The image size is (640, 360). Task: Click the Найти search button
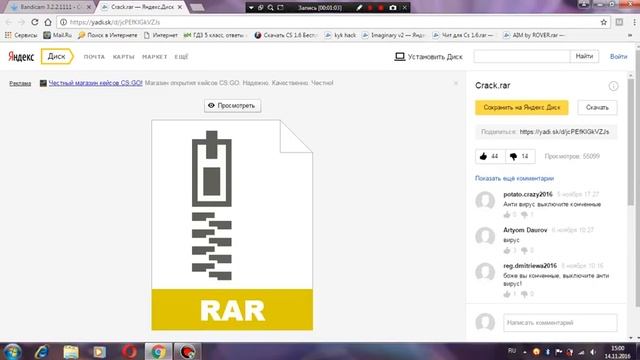[x=584, y=56]
